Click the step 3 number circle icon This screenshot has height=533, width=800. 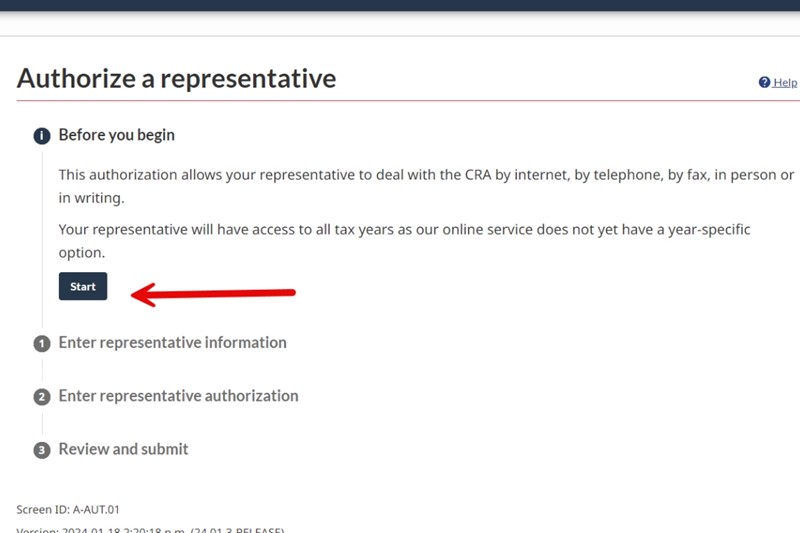(x=42, y=451)
